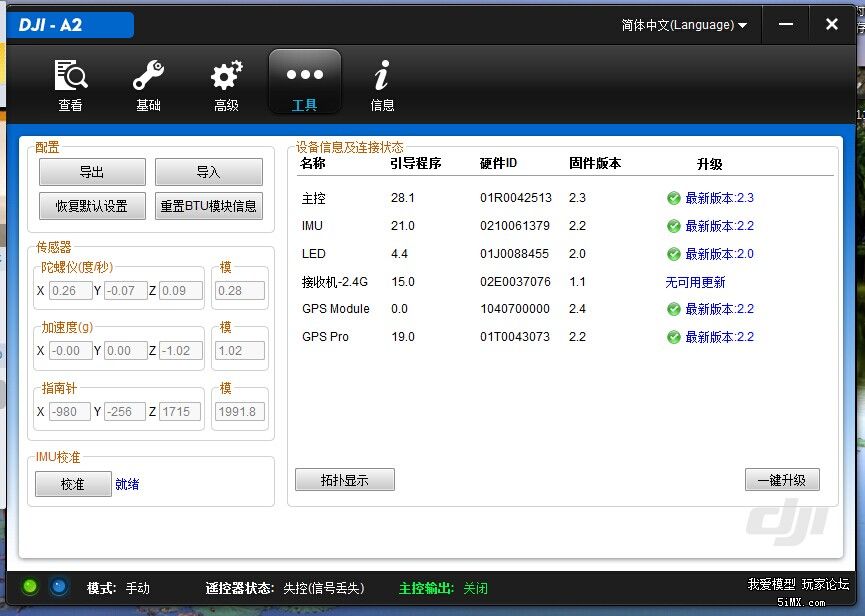Click the 硬件ID column header
The width and height of the screenshot is (865, 616).
coord(498,163)
